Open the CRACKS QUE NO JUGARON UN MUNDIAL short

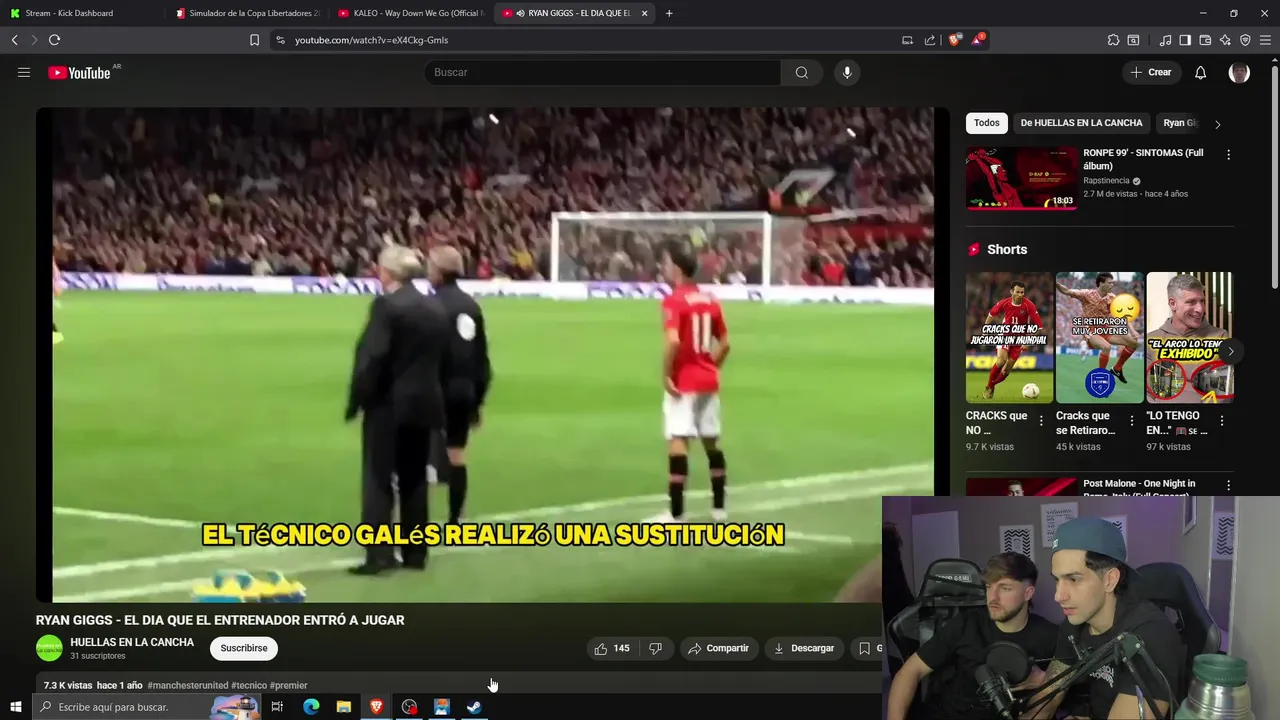pos(1009,337)
